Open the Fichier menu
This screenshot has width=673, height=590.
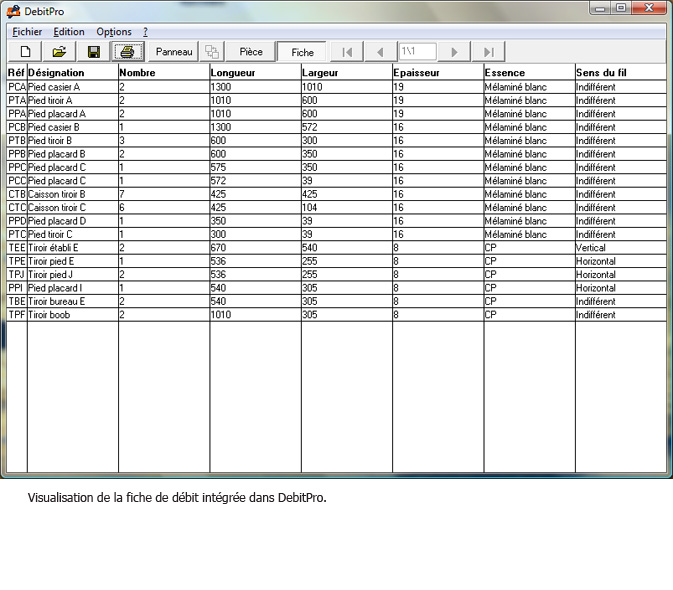tap(27, 32)
